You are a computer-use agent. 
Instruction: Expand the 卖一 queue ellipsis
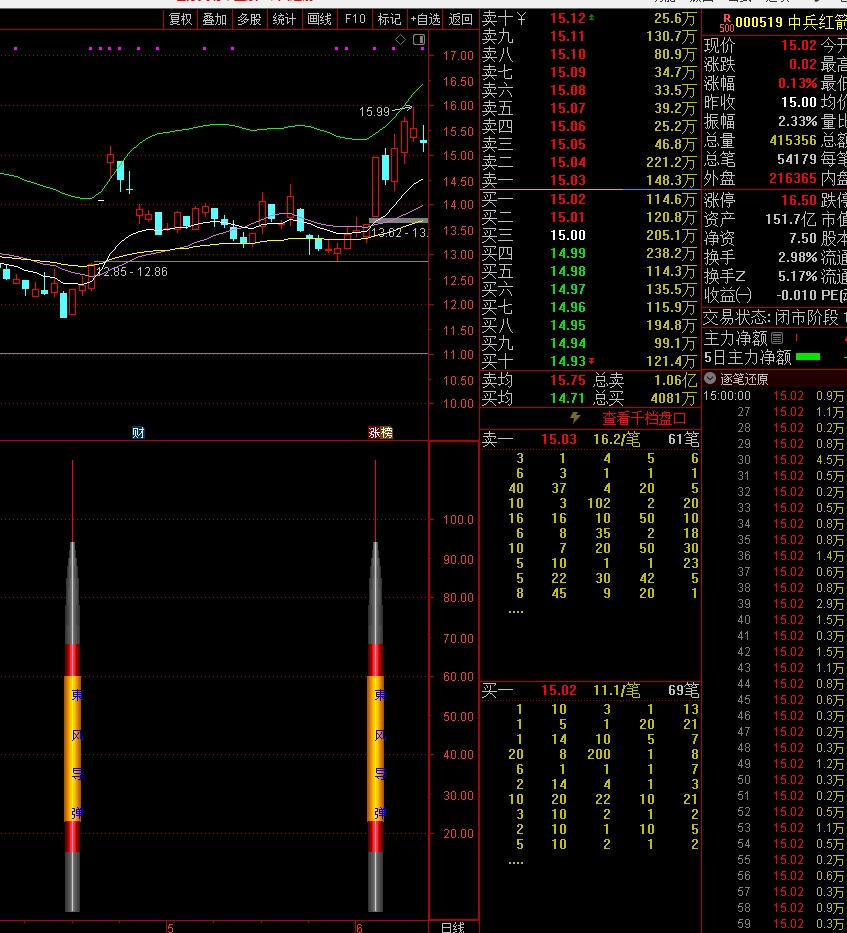tap(515, 610)
